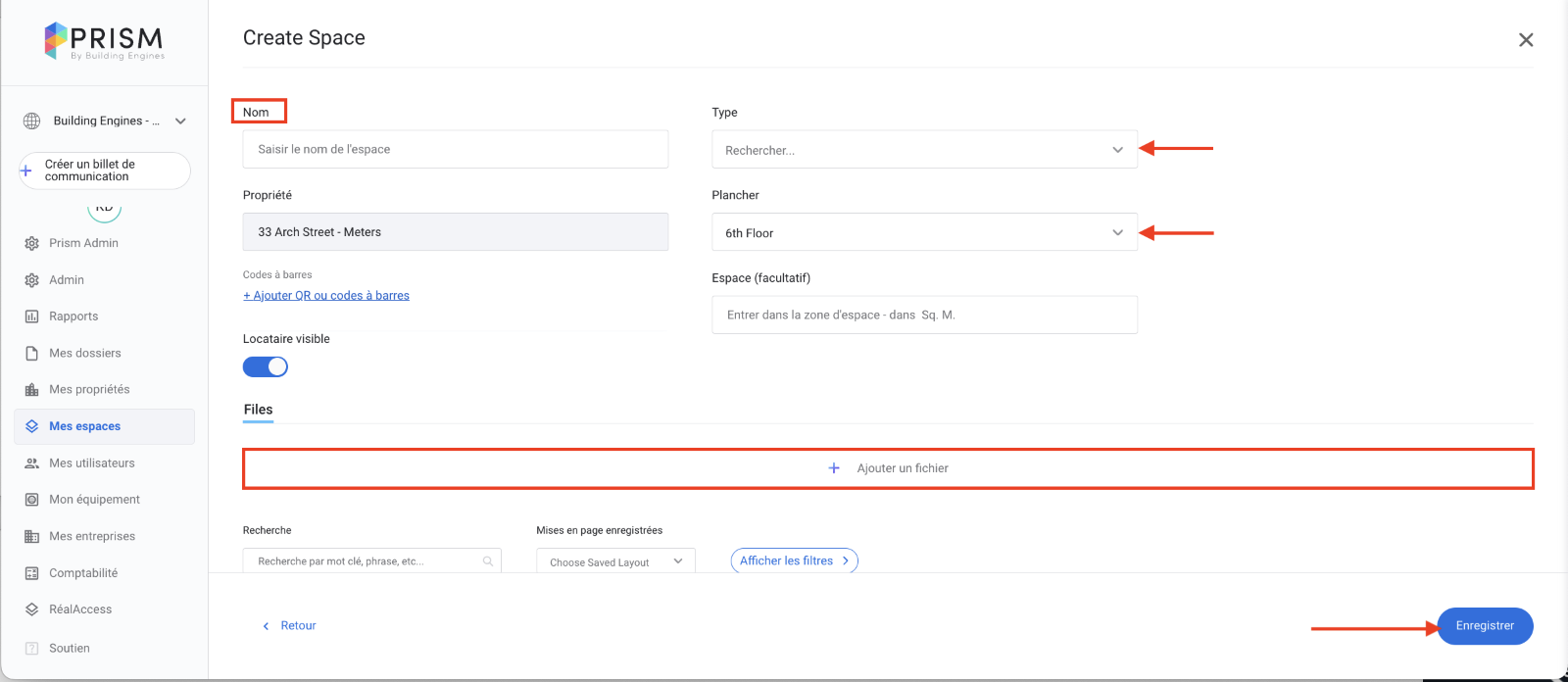Screen dimensions: 1568x682
Task: Open Rapports via its chart icon
Action: pyautogui.click(x=31, y=317)
